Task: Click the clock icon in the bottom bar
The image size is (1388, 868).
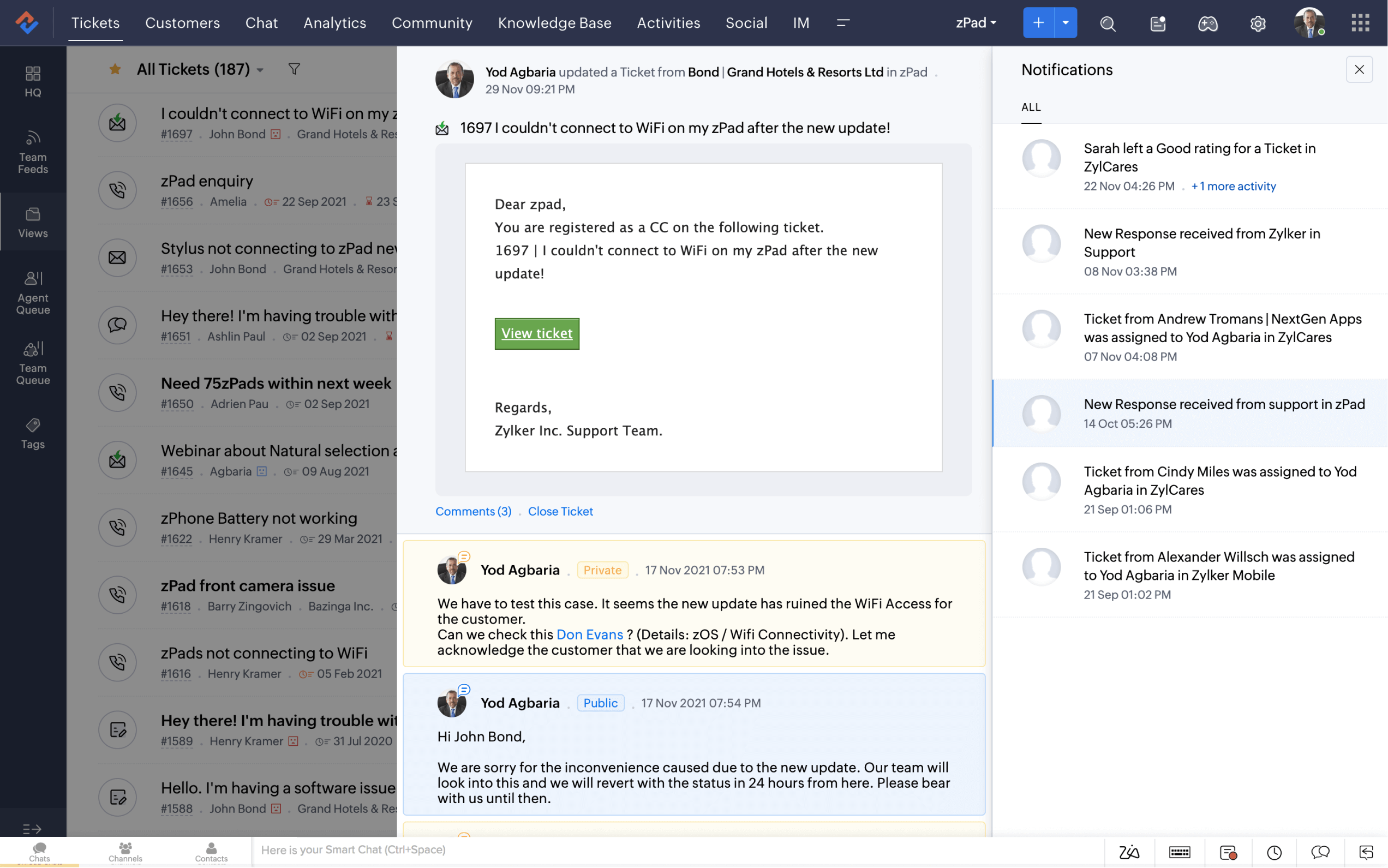Action: click(1274, 853)
